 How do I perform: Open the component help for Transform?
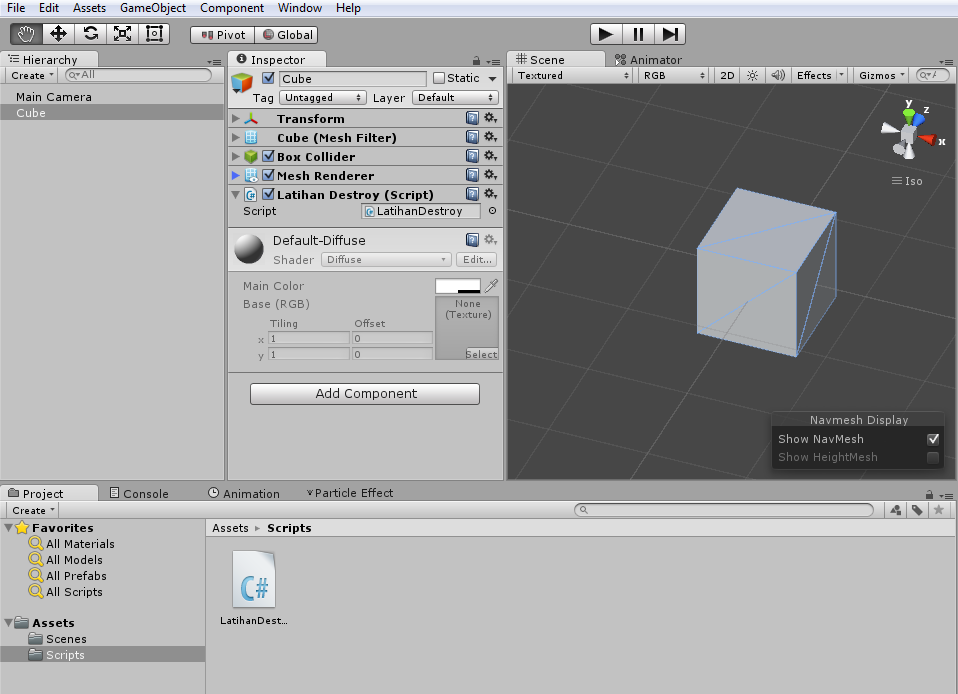pos(472,118)
